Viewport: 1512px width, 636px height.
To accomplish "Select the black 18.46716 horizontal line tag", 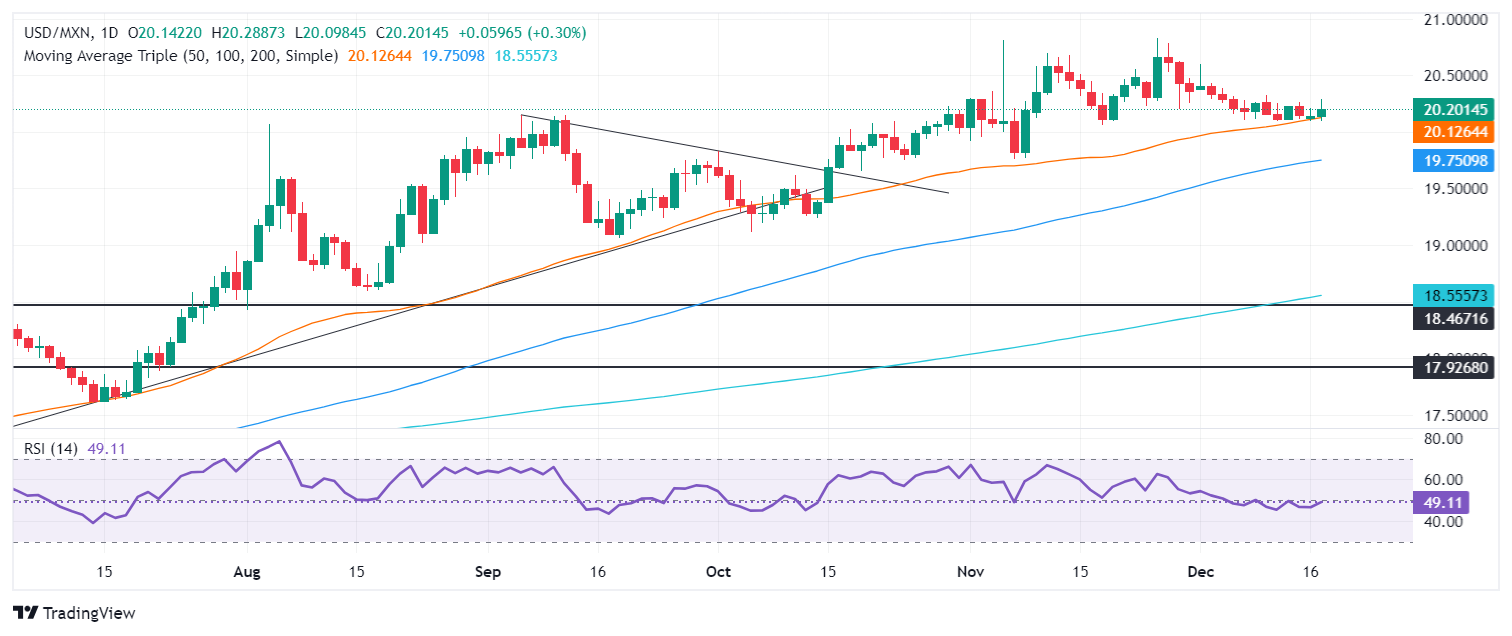I will 1455,318.
